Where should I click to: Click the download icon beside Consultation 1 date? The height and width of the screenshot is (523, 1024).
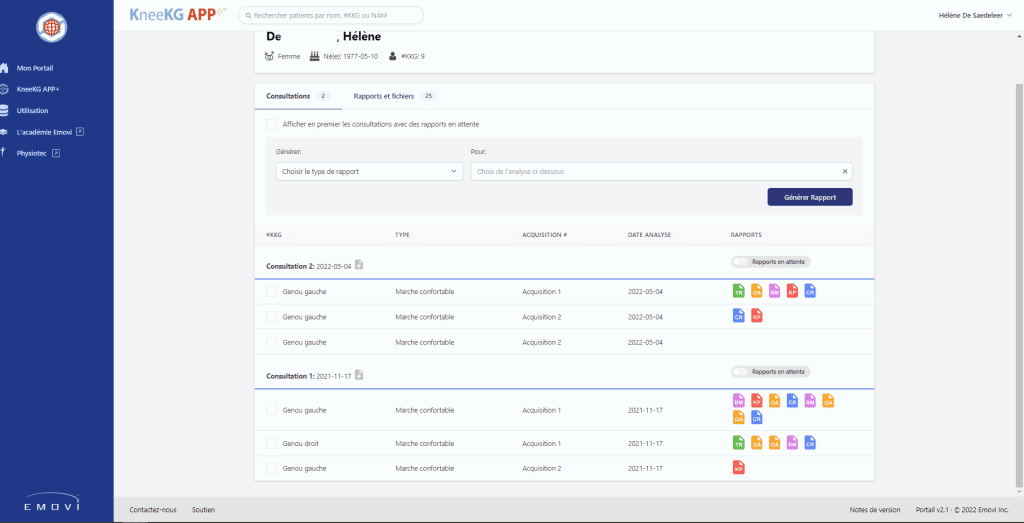pos(359,375)
